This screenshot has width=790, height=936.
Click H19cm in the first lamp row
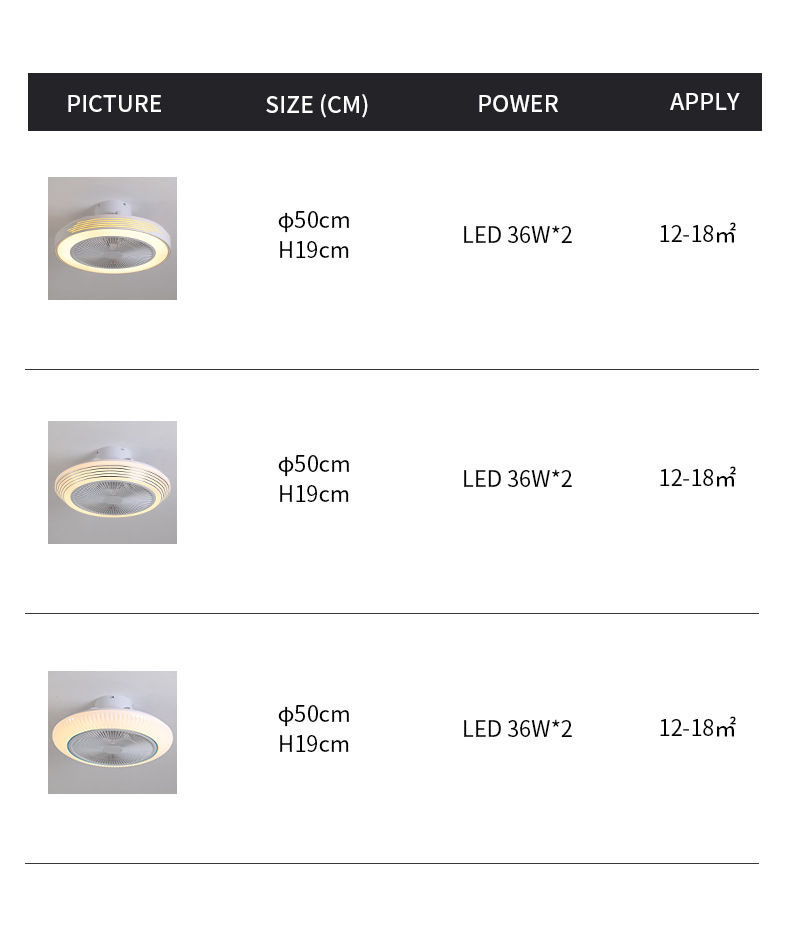point(314,250)
